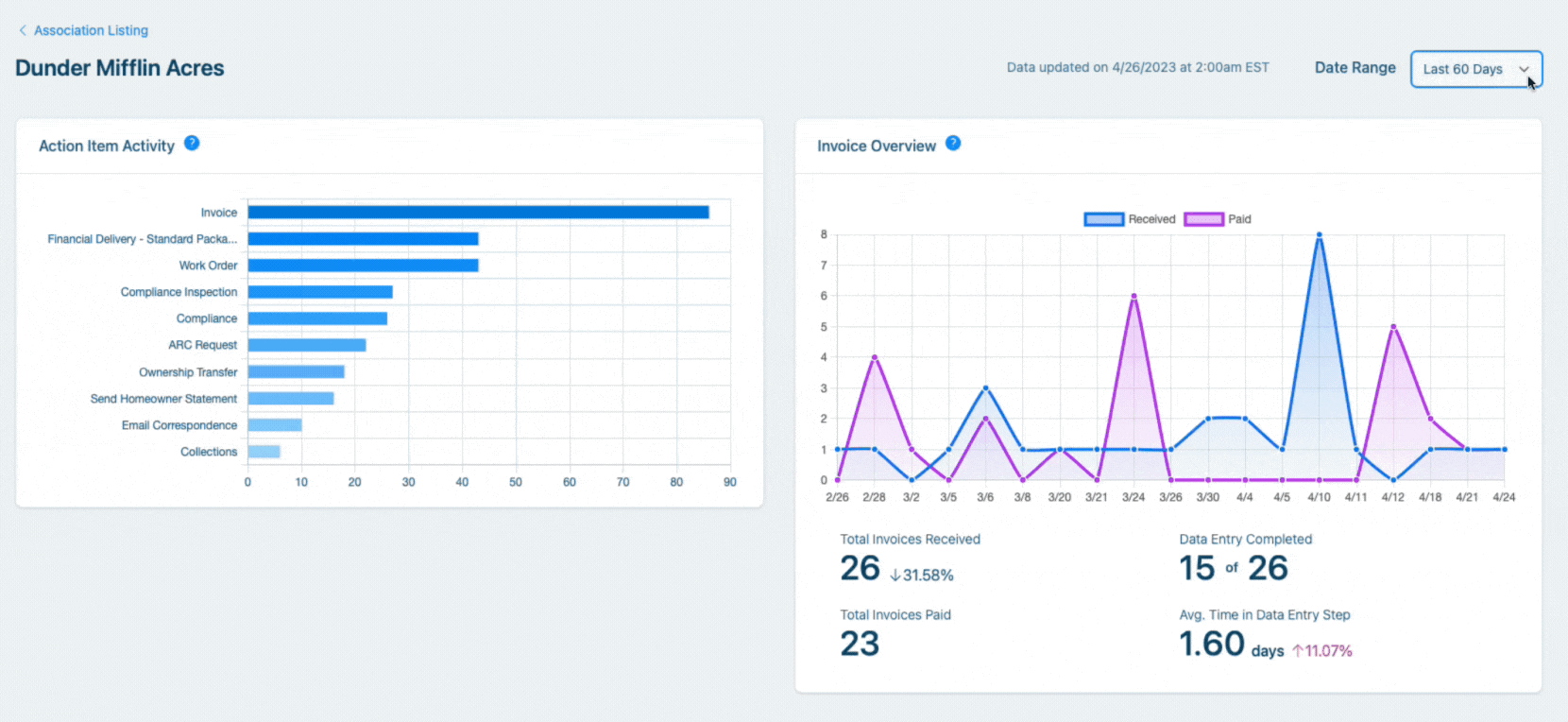Click the Paid data point on 4/12

click(1393, 327)
